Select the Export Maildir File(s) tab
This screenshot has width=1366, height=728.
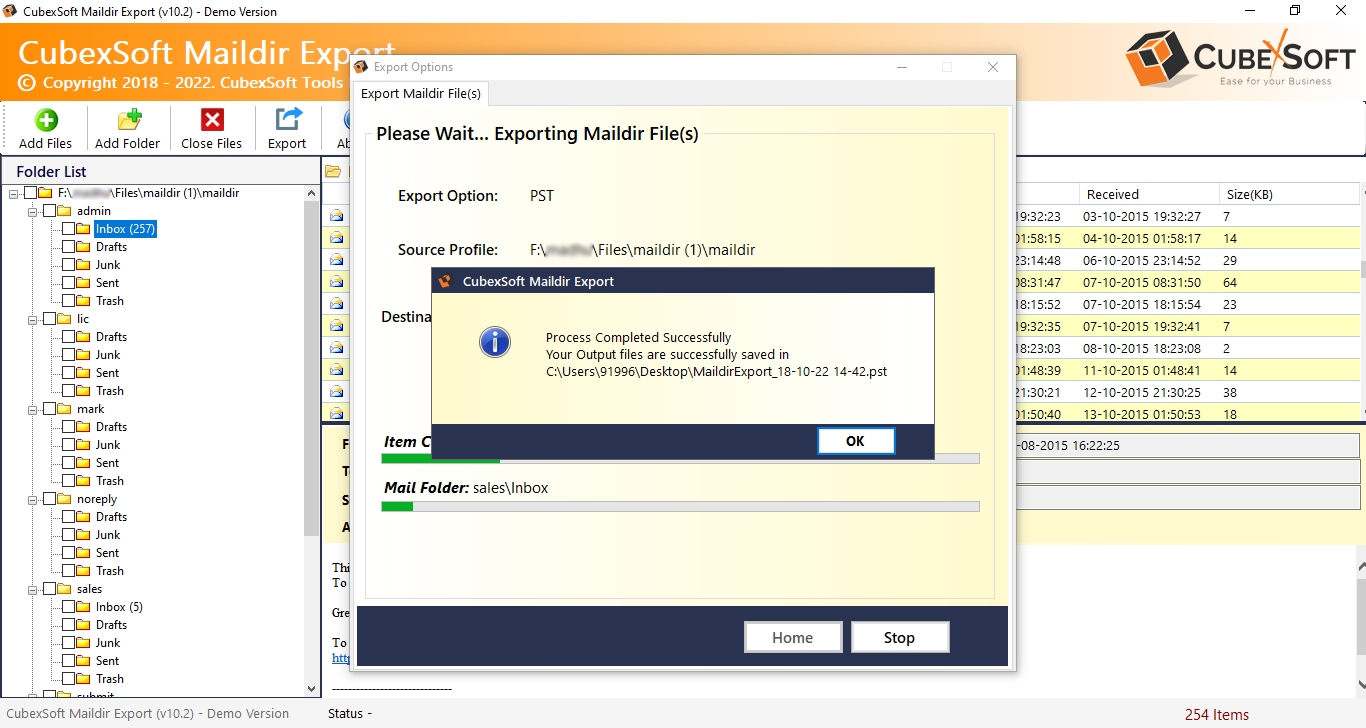click(x=420, y=94)
